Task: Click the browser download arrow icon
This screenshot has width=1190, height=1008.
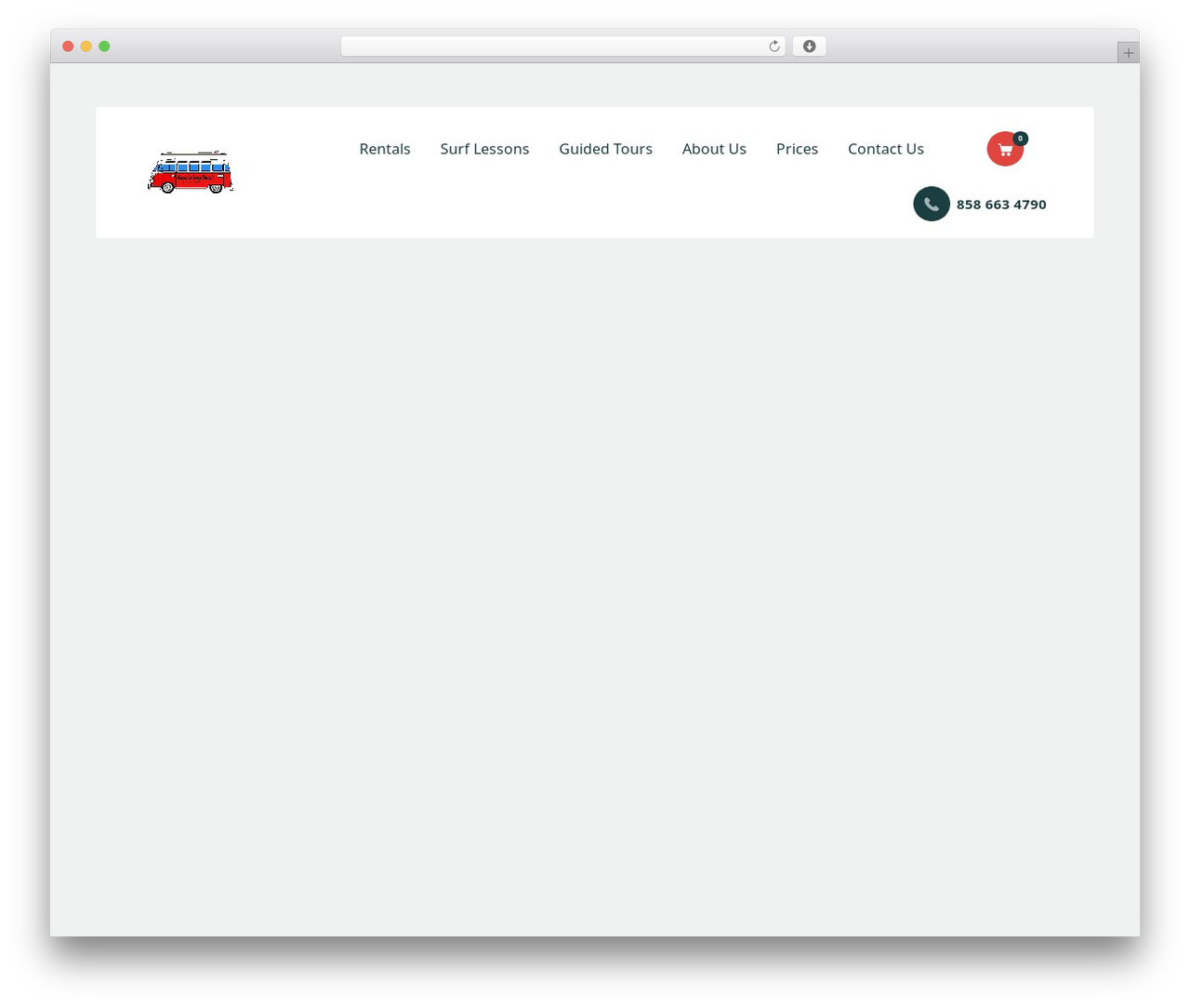Action: (809, 46)
